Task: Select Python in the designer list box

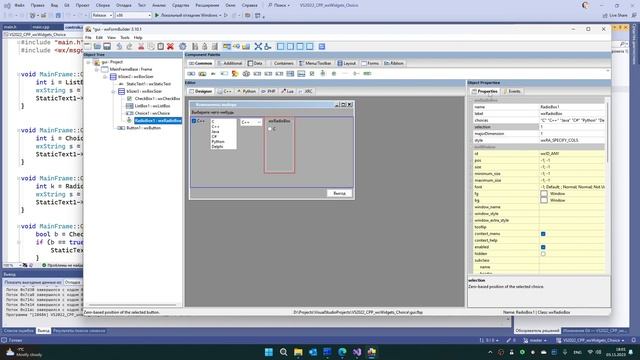Action: tap(218, 142)
